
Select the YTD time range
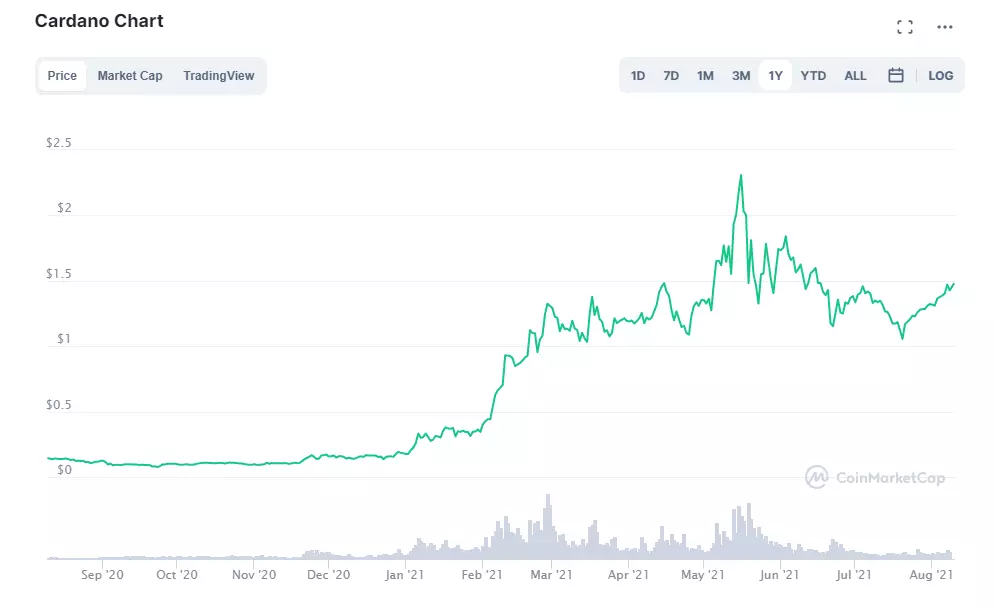pyautogui.click(x=813, y=74)
